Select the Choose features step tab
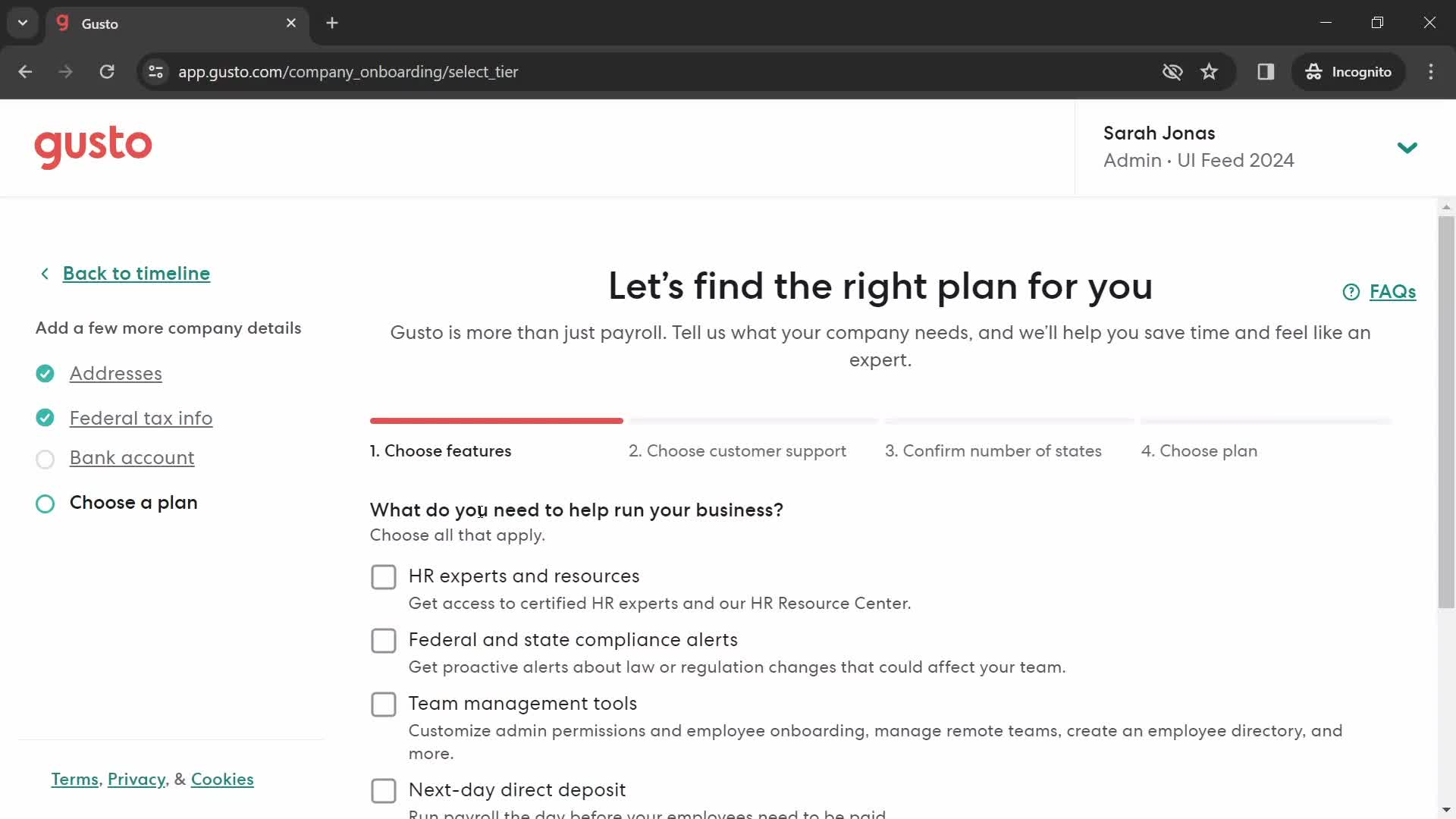 pyautogui.click(x=441, y=450)
